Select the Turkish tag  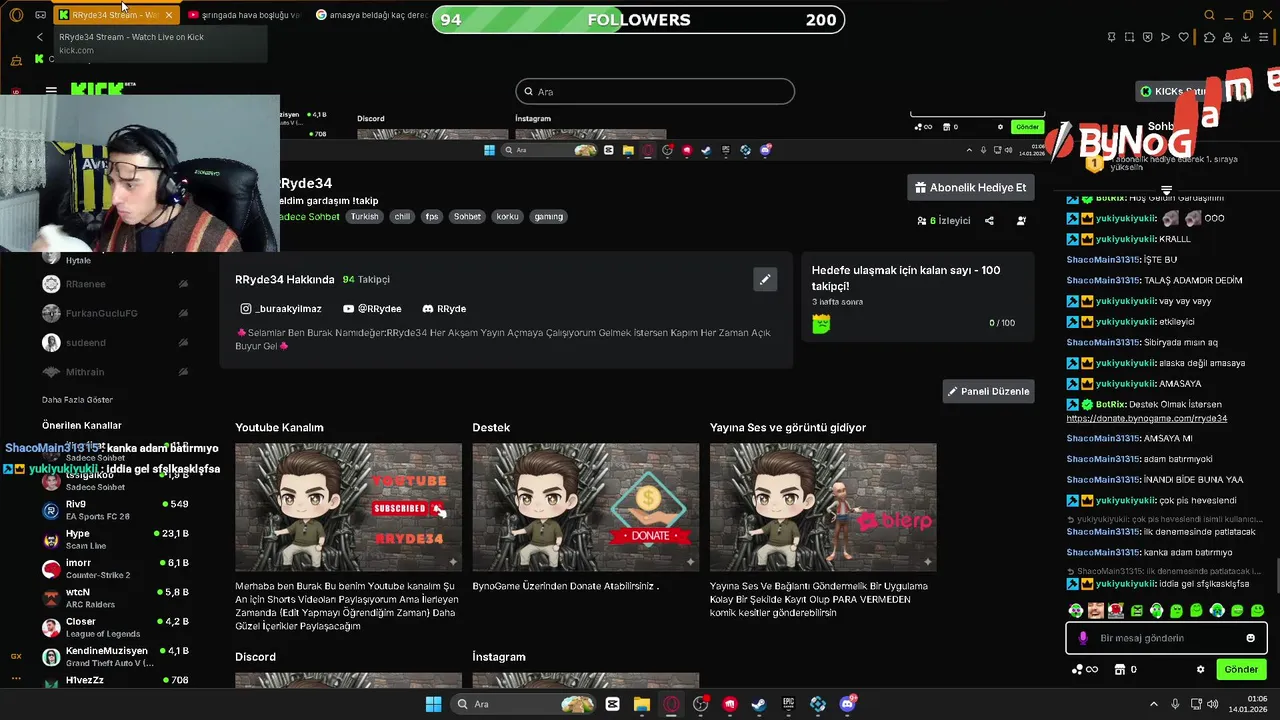tap(364, 216)
